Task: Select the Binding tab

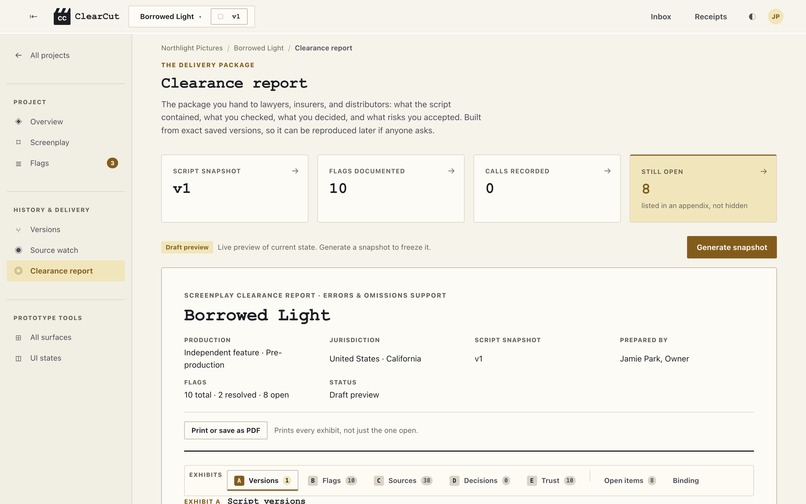Action: tap(685, 480)
